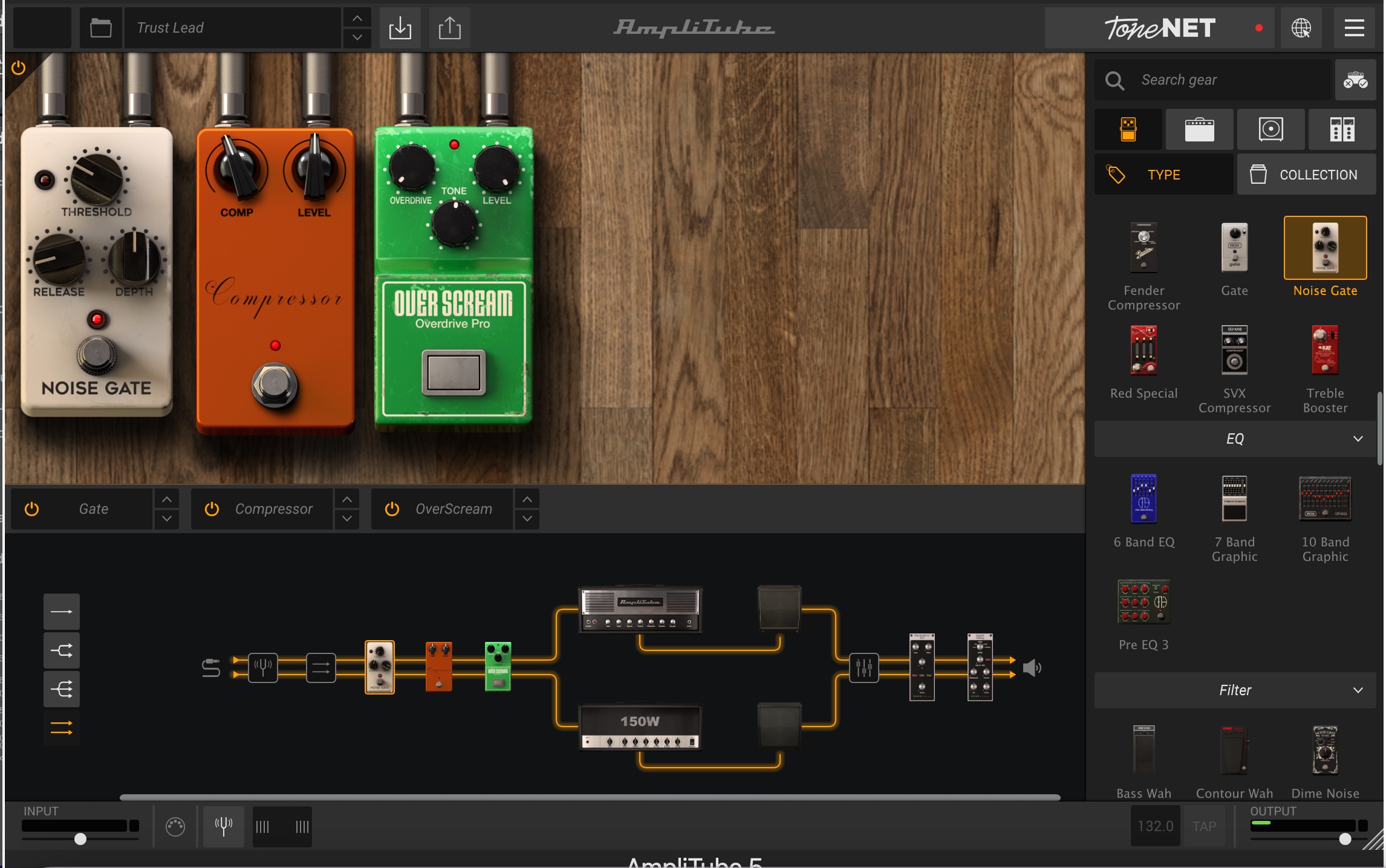The height and width of the screenshot is (868, 1386).
Task: Collapse the Filter section
Action: point(1235,690)
